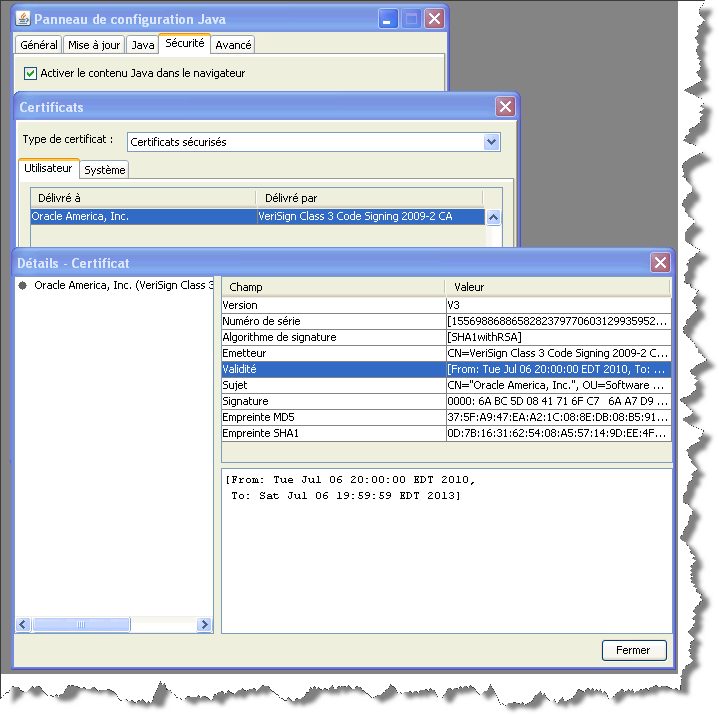This screenshot has width=719, height=715.
Task: Switch to the Avancé tab
Action: pyautogui.click(x=233, y=45)
